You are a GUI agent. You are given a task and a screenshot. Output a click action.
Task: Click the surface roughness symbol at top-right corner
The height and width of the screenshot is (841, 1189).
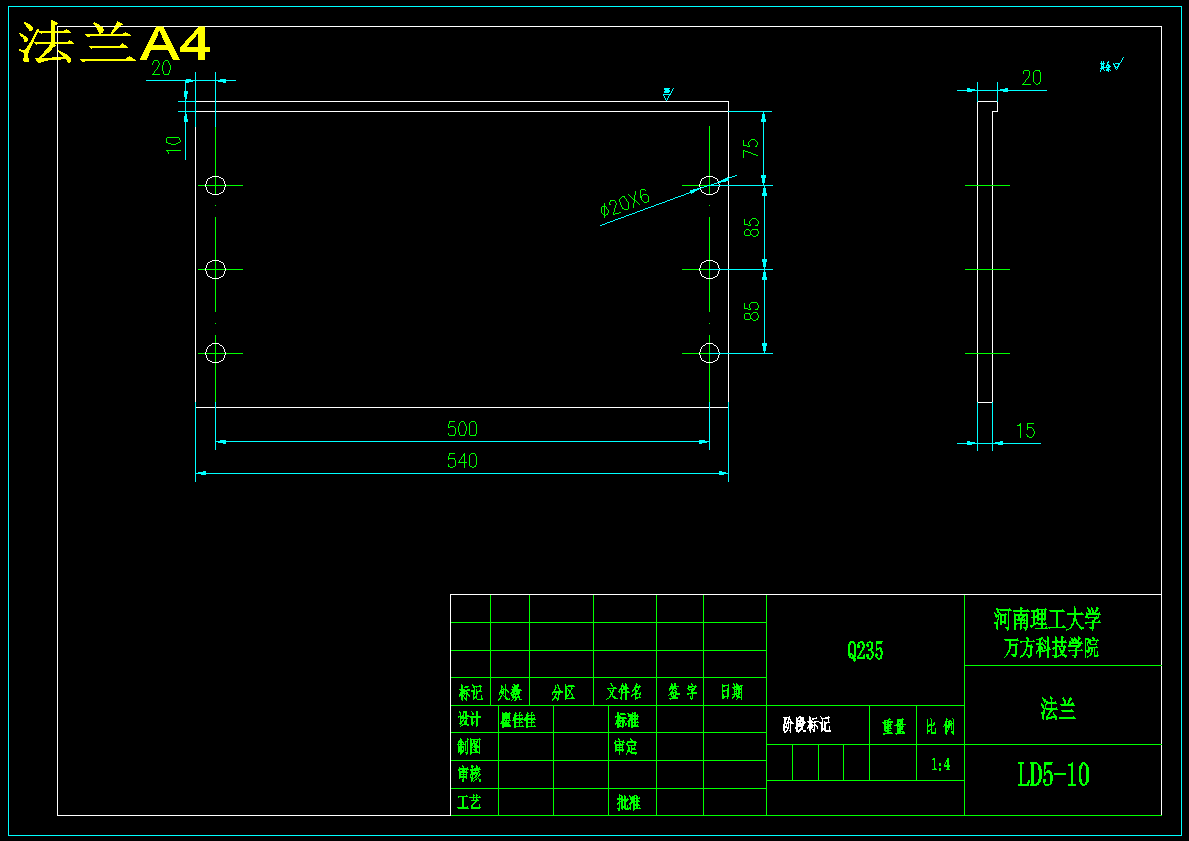tap(1111, 65)
